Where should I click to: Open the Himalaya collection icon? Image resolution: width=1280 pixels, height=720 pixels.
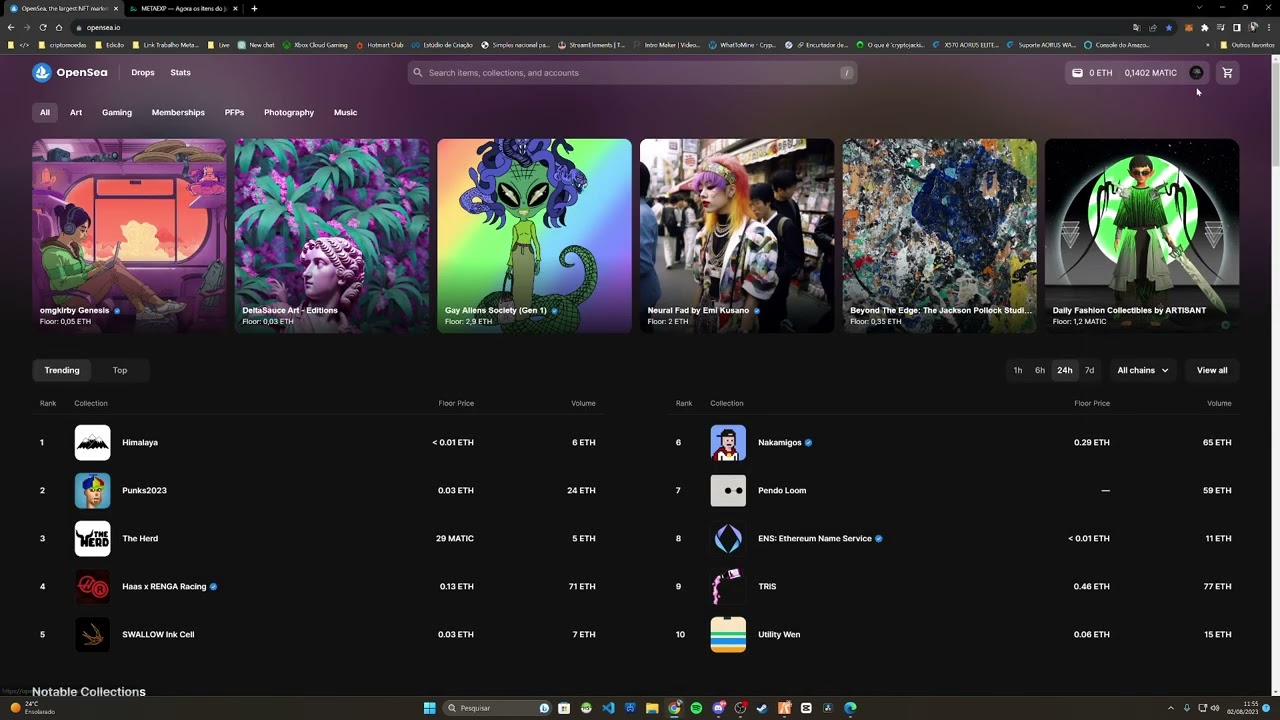click(x=92, y=442)
